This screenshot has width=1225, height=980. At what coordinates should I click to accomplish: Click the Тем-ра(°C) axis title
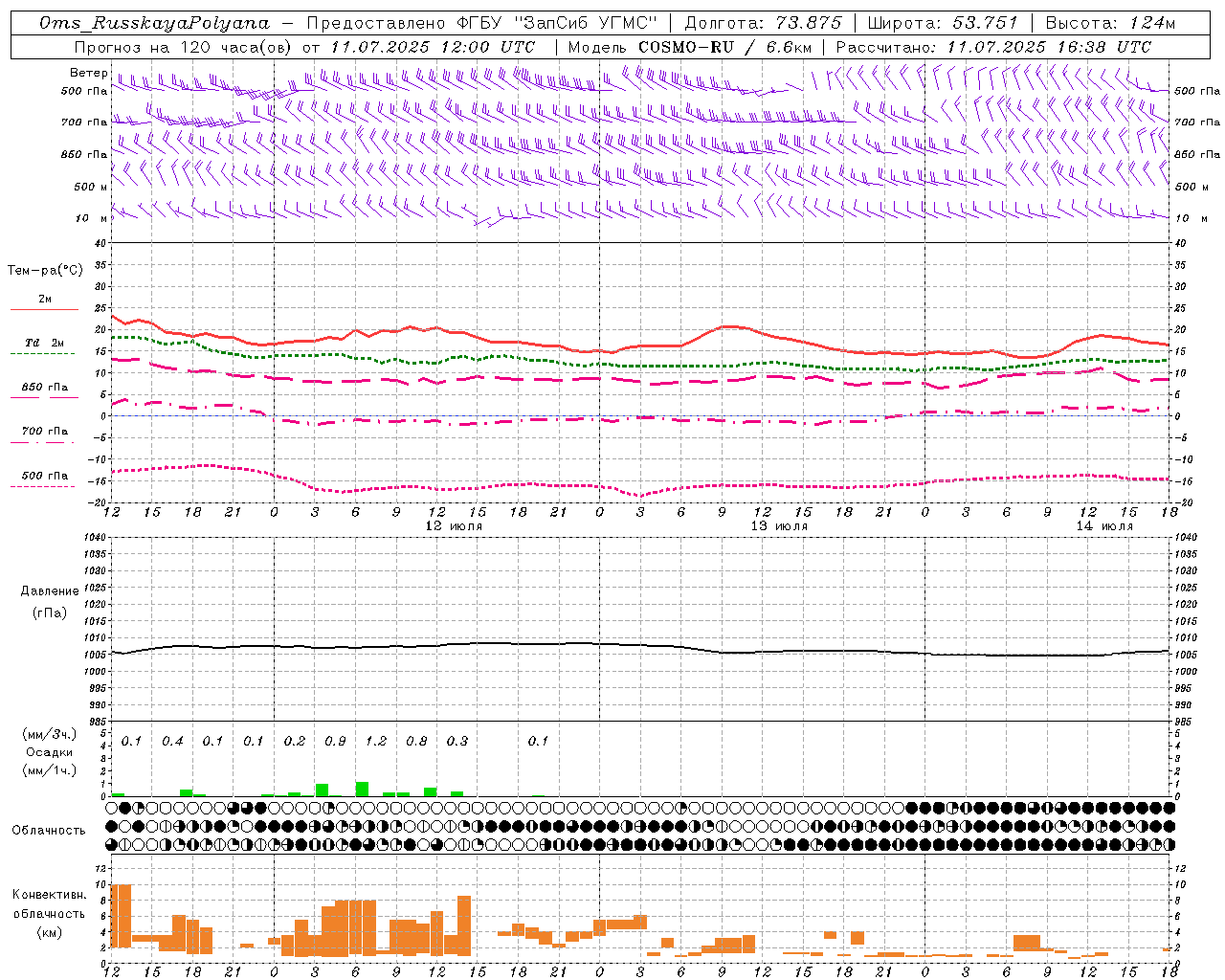45,271
